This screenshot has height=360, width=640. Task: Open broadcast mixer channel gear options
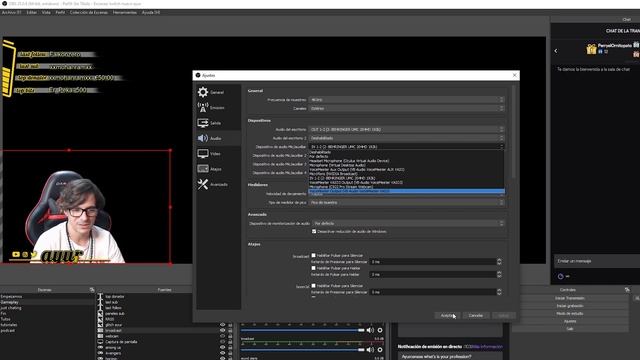click(380, 350)
